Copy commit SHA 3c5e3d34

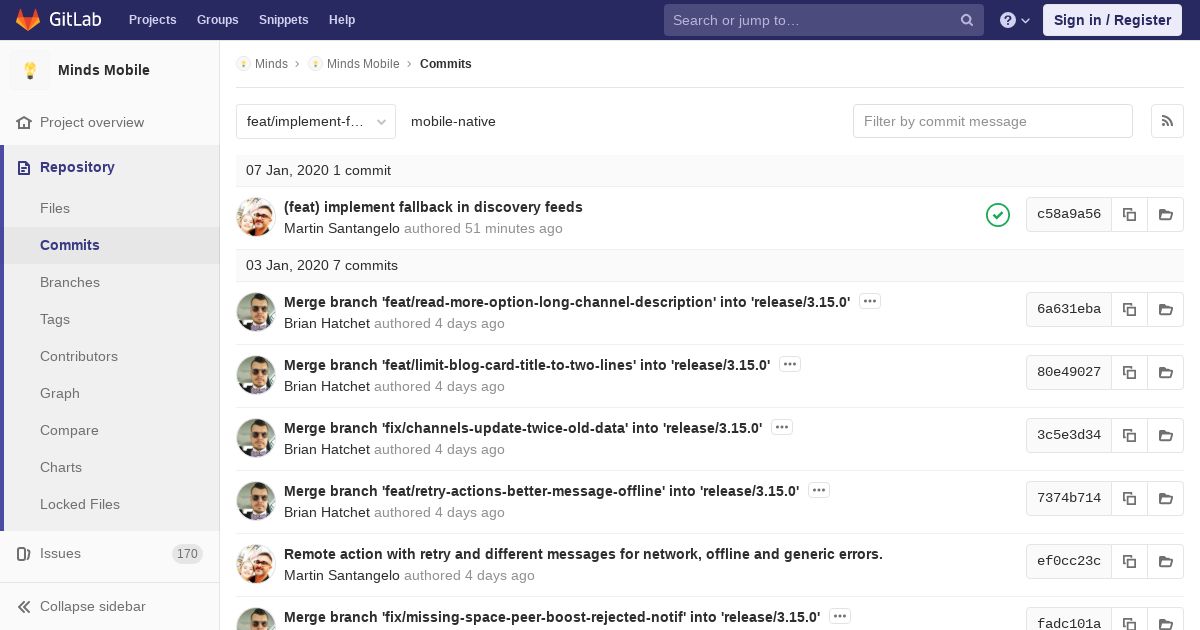(x=1129, y=436)
